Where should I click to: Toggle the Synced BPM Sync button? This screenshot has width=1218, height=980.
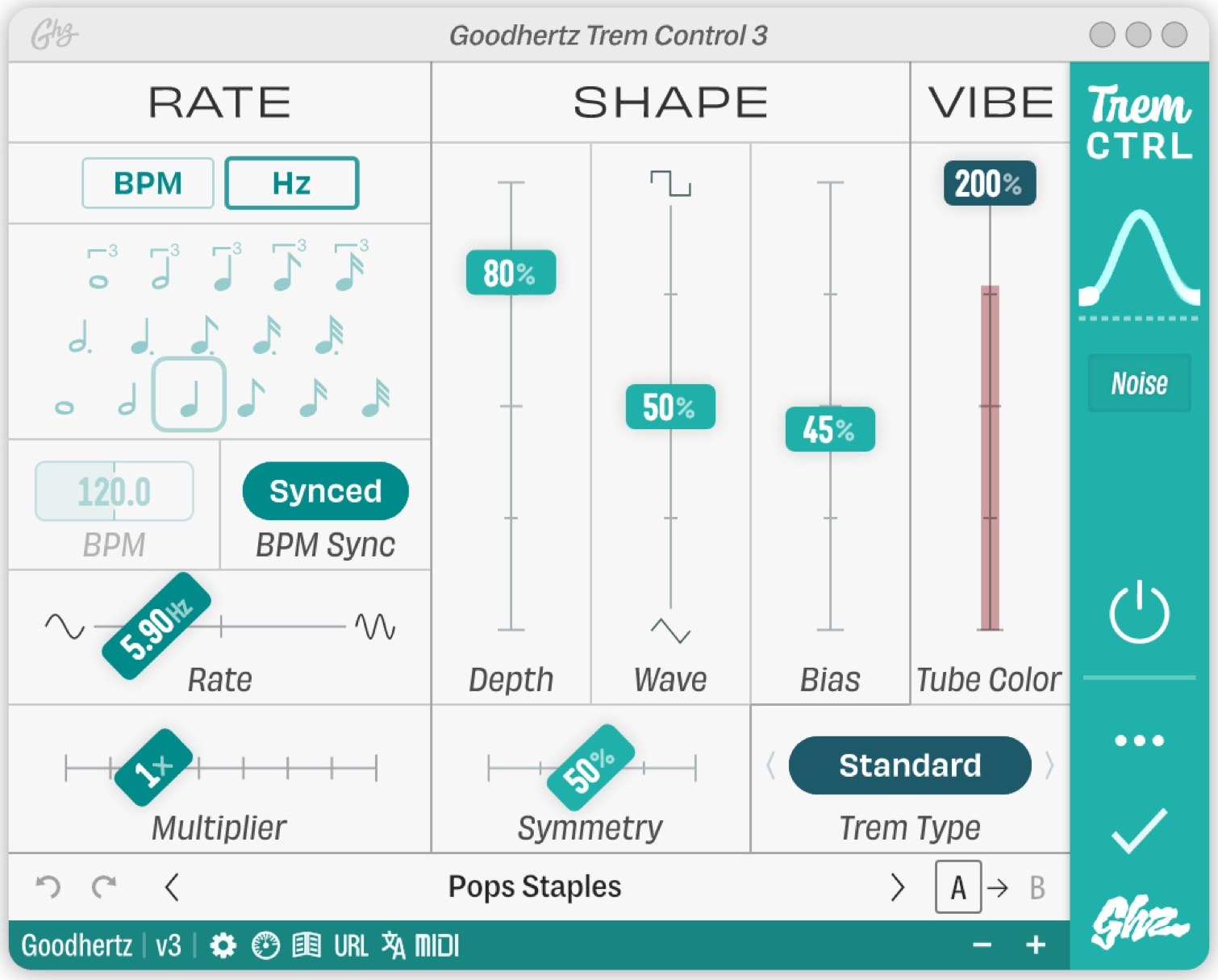coord(325,490)
